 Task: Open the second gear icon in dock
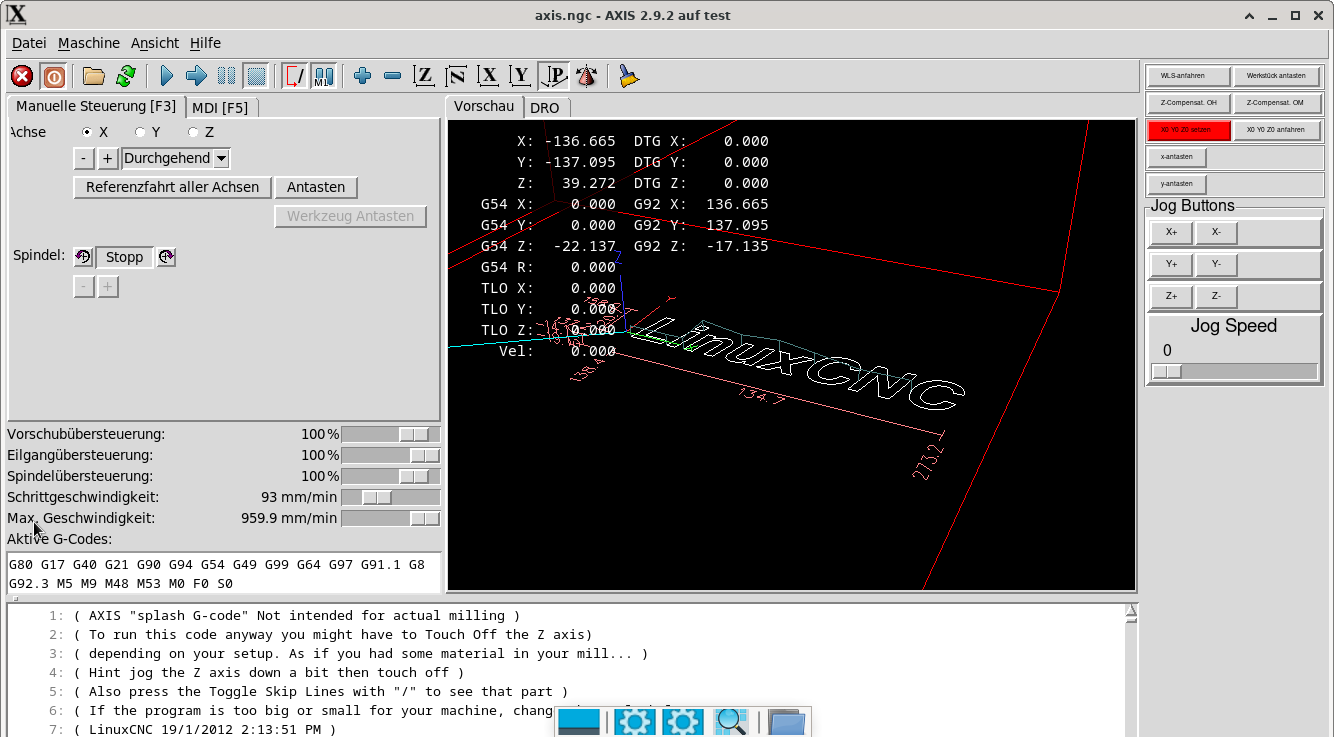click(x=682, y=722)
